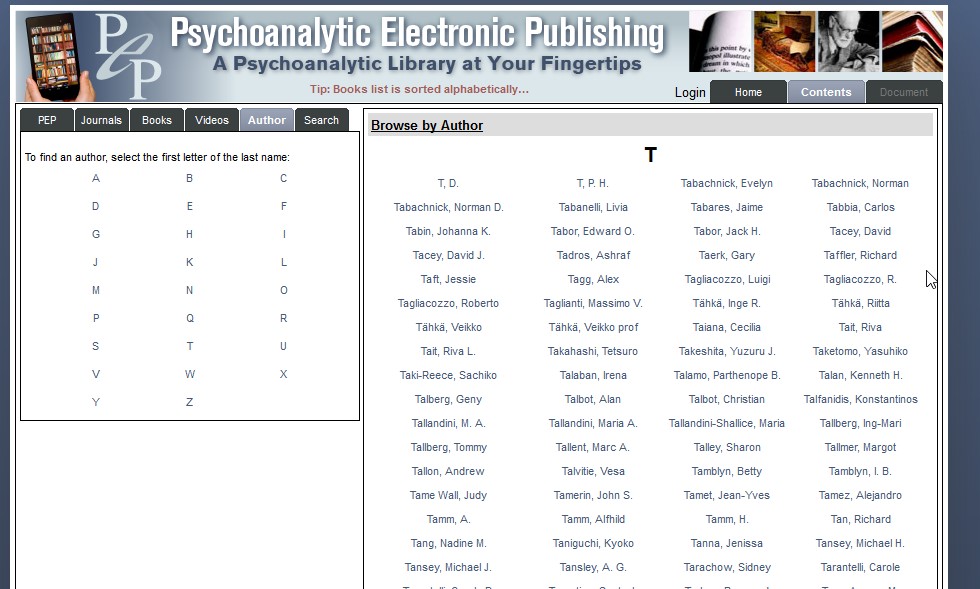
Task: Show authors for letter P
Action: tap(96, 318)
